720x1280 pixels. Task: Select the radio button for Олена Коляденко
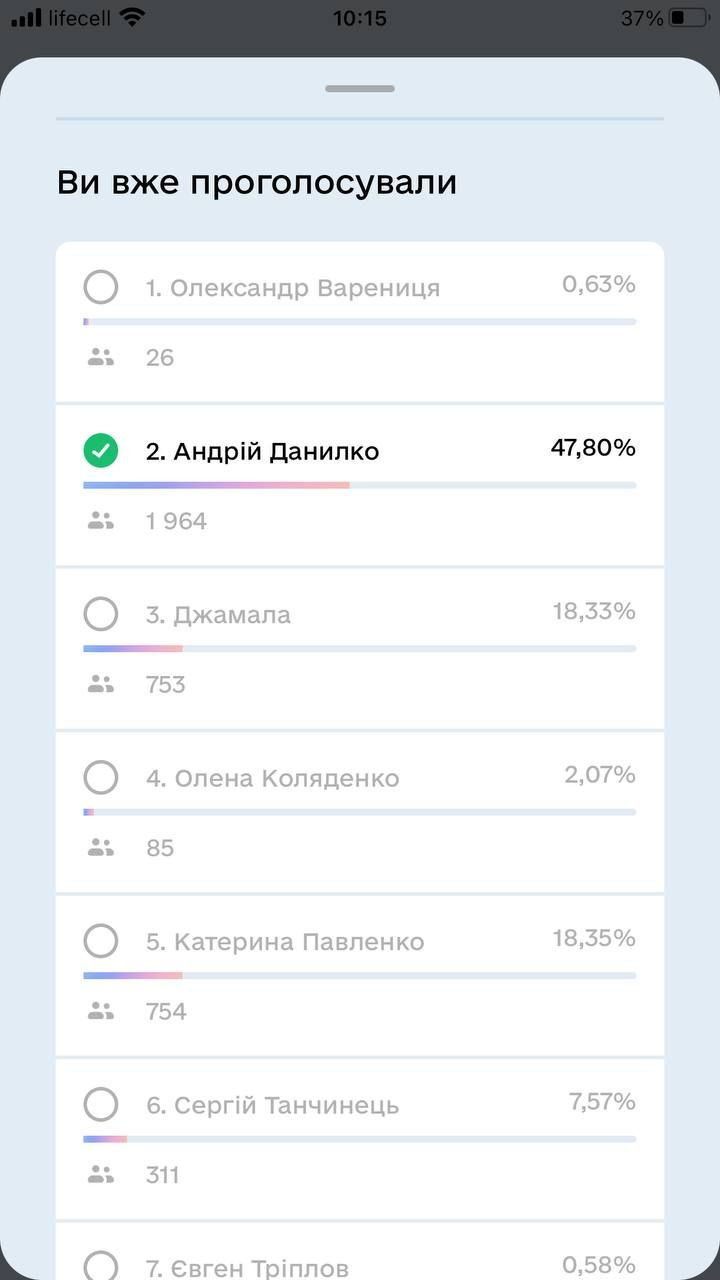[101, 777]
